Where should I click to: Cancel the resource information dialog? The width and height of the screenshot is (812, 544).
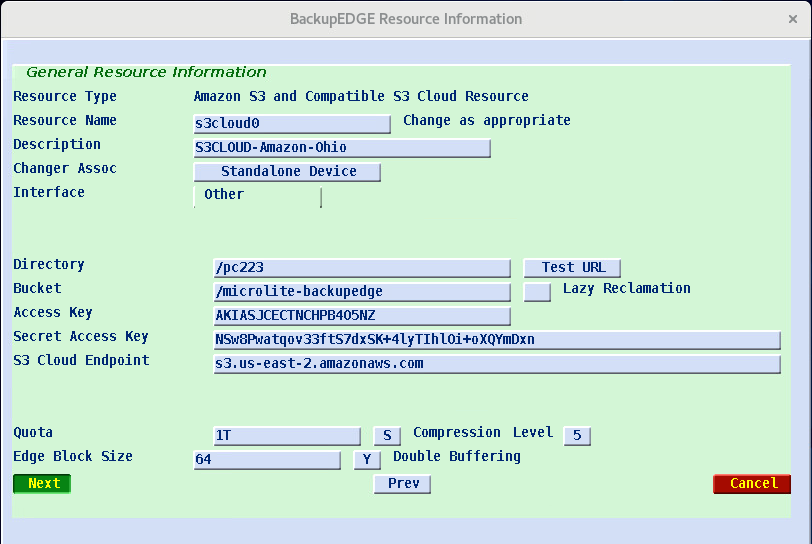tap(752, 483)
